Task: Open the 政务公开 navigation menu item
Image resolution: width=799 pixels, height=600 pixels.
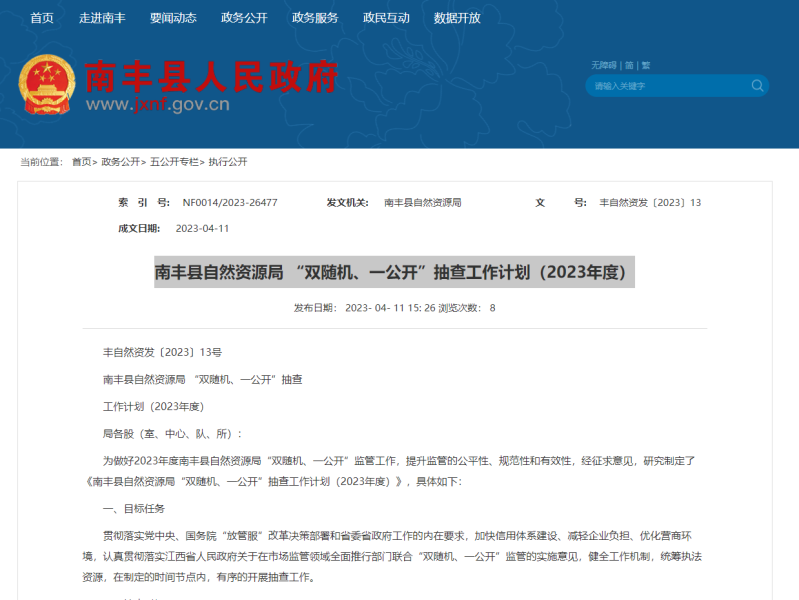Action: click(244, 18)
